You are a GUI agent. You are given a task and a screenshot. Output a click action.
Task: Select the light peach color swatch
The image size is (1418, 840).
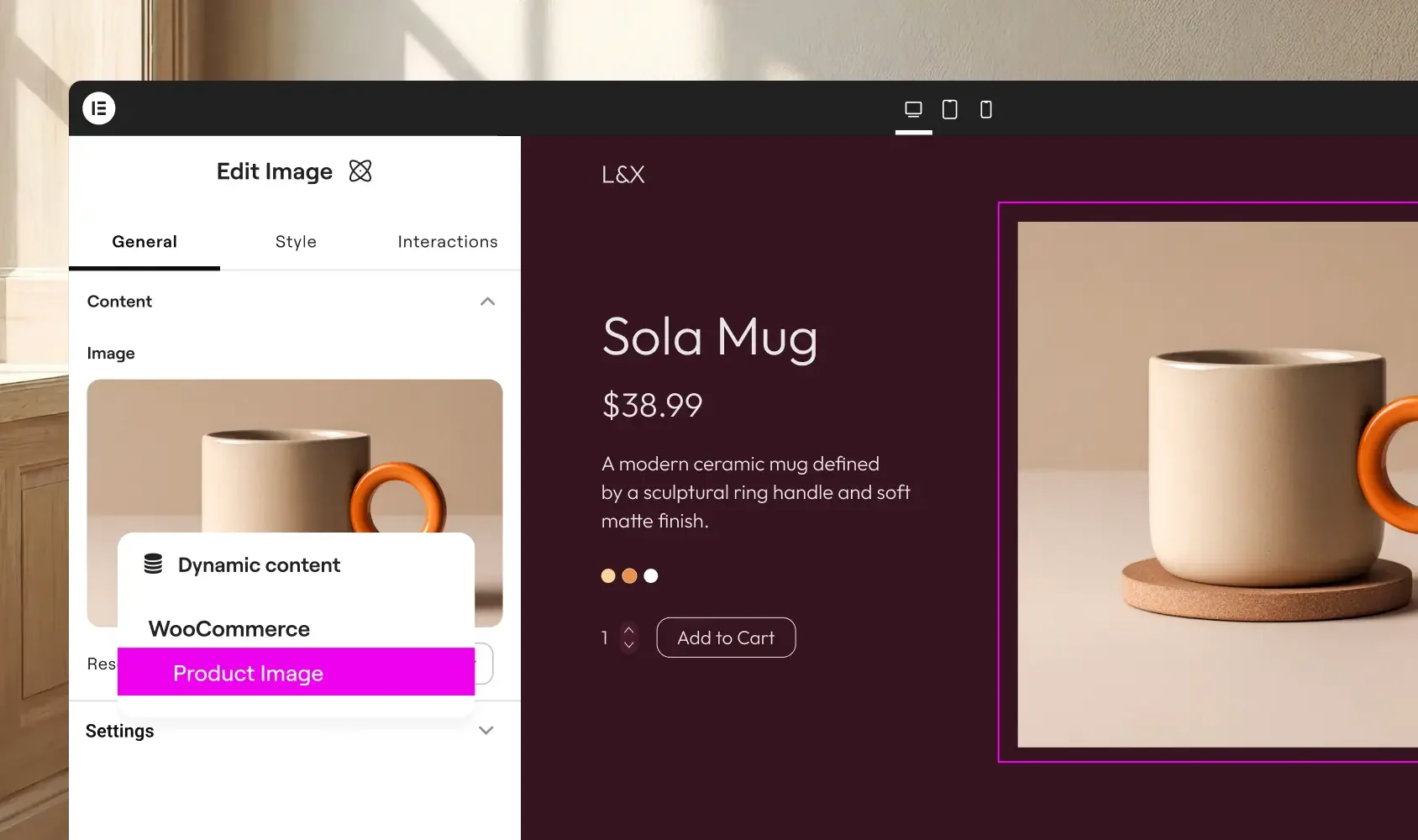pos(608,576)
